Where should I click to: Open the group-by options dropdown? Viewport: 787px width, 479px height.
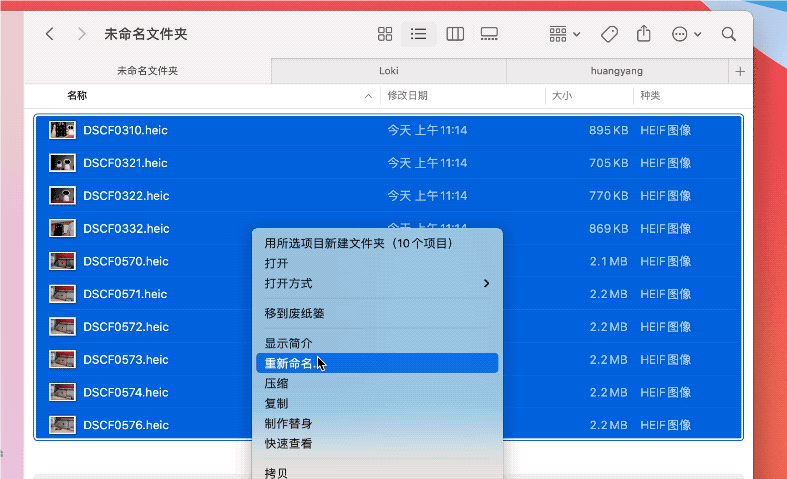coord(565,34)
